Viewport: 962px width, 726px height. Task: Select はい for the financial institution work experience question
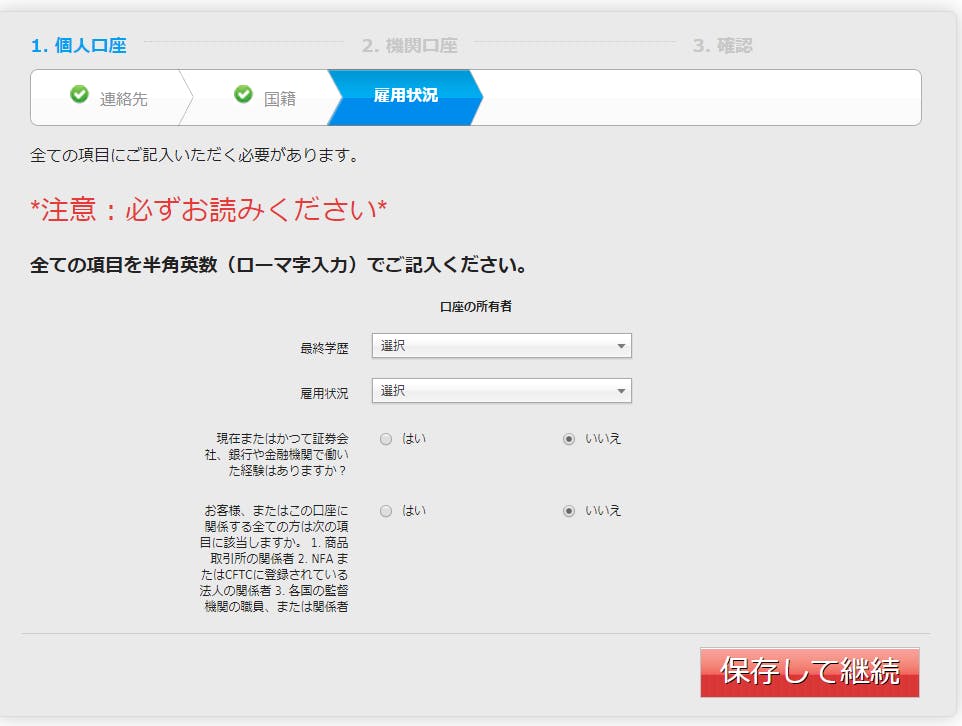point(386,439)
